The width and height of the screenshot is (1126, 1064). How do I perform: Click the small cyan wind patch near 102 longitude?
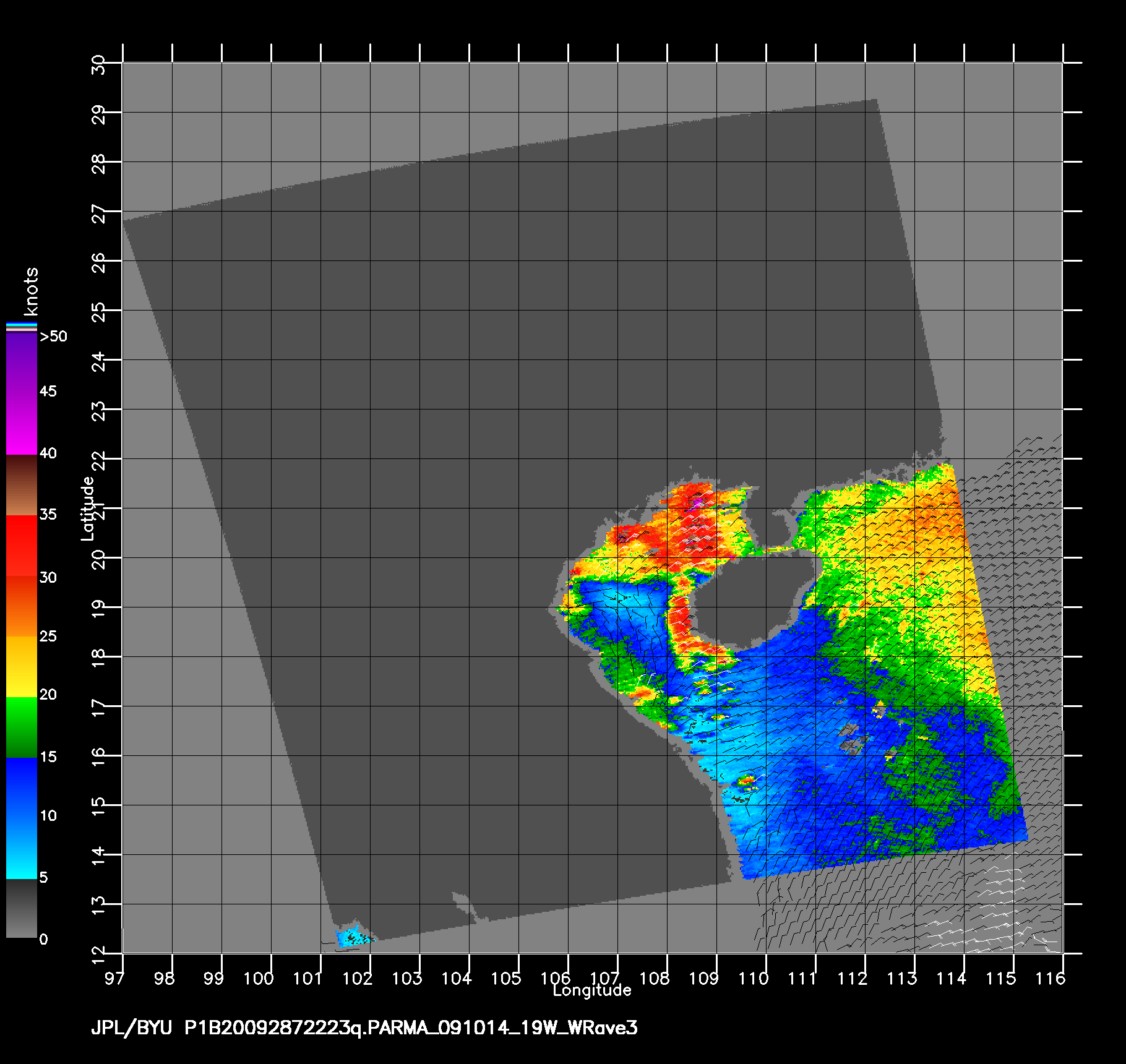coord(355,936)
